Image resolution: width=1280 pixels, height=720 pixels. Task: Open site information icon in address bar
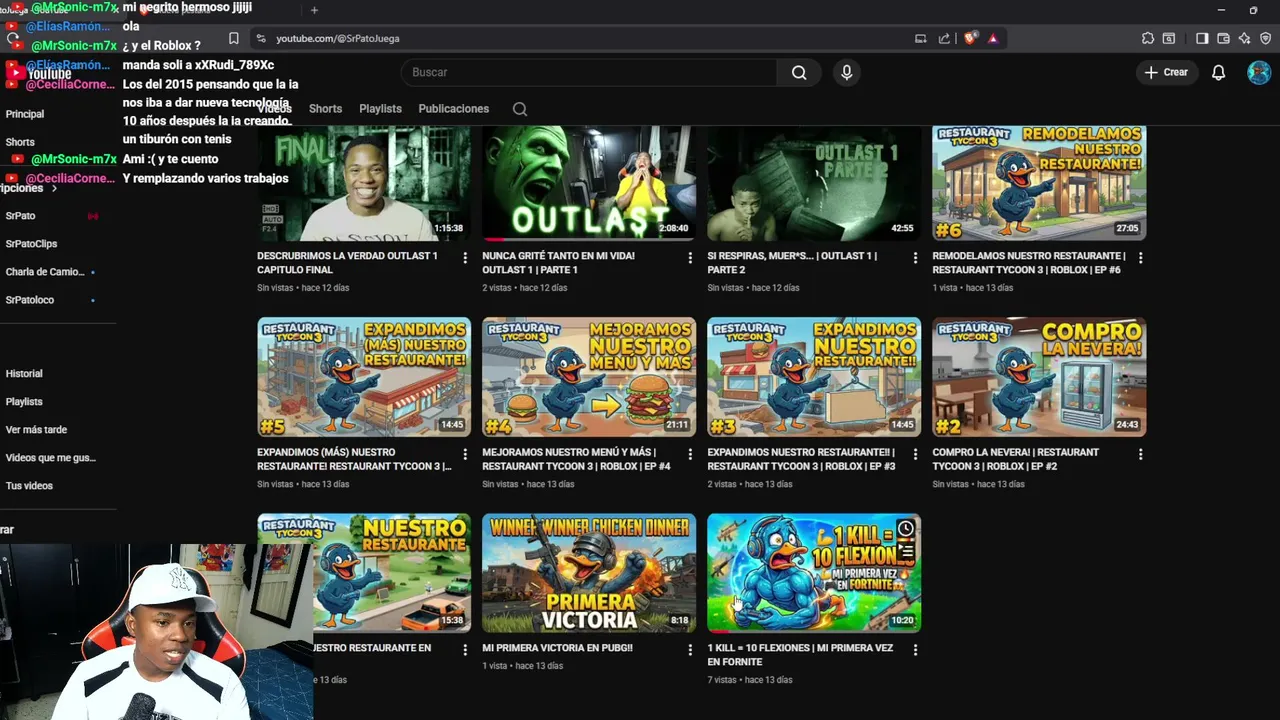[x=260, y=38]
